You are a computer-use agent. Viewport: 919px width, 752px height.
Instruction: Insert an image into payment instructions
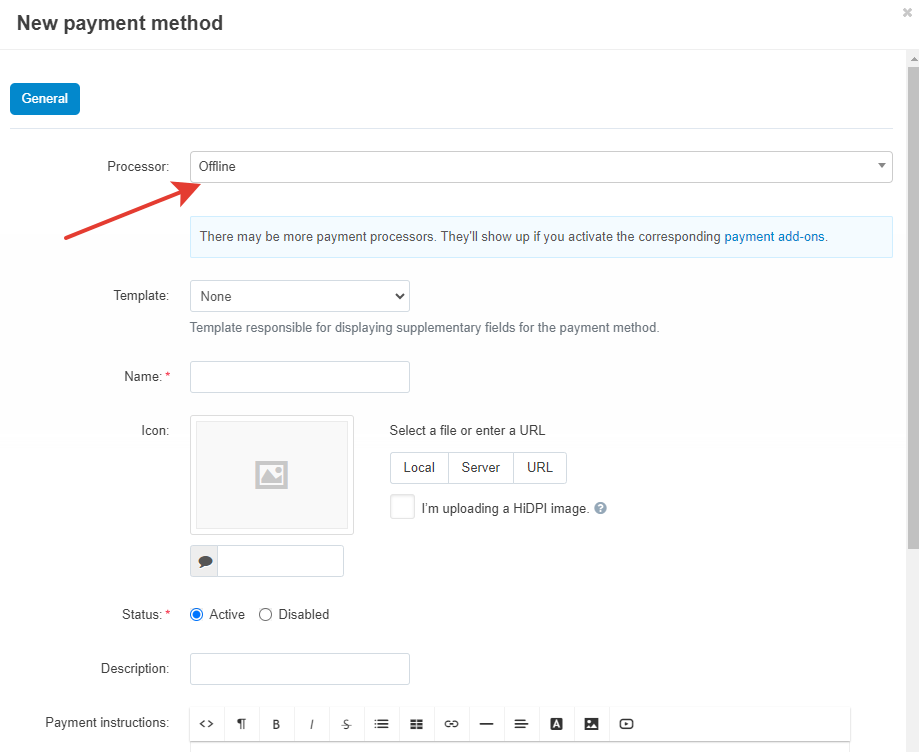(591, 724)
